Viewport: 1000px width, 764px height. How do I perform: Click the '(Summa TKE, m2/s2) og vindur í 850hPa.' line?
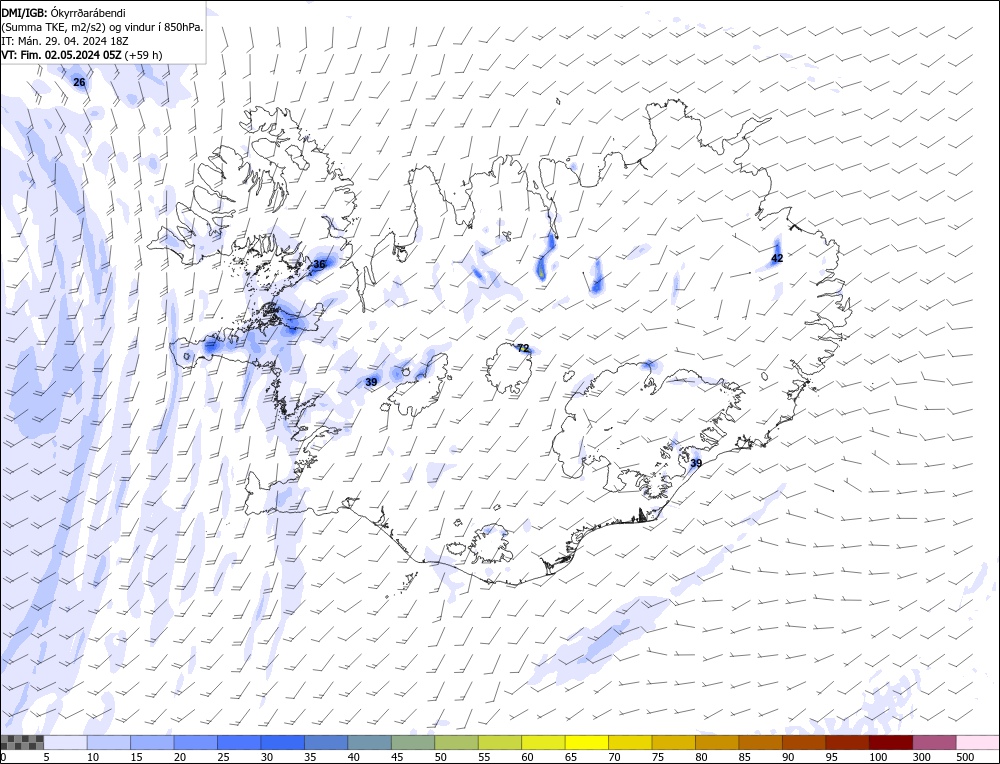coord(103,27)
